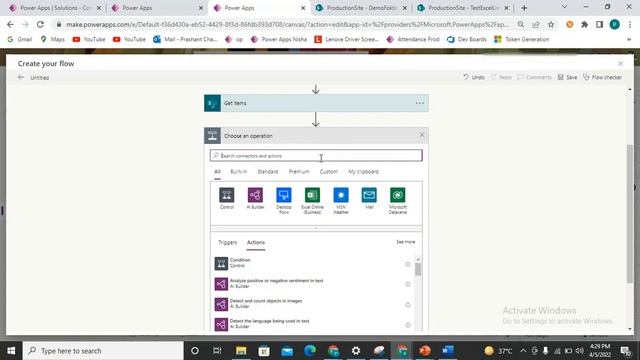Image resolution: width=640 pixels, height=360 pixels.
Task: Open the browser tab search dropdown
Action: [564, 7]
